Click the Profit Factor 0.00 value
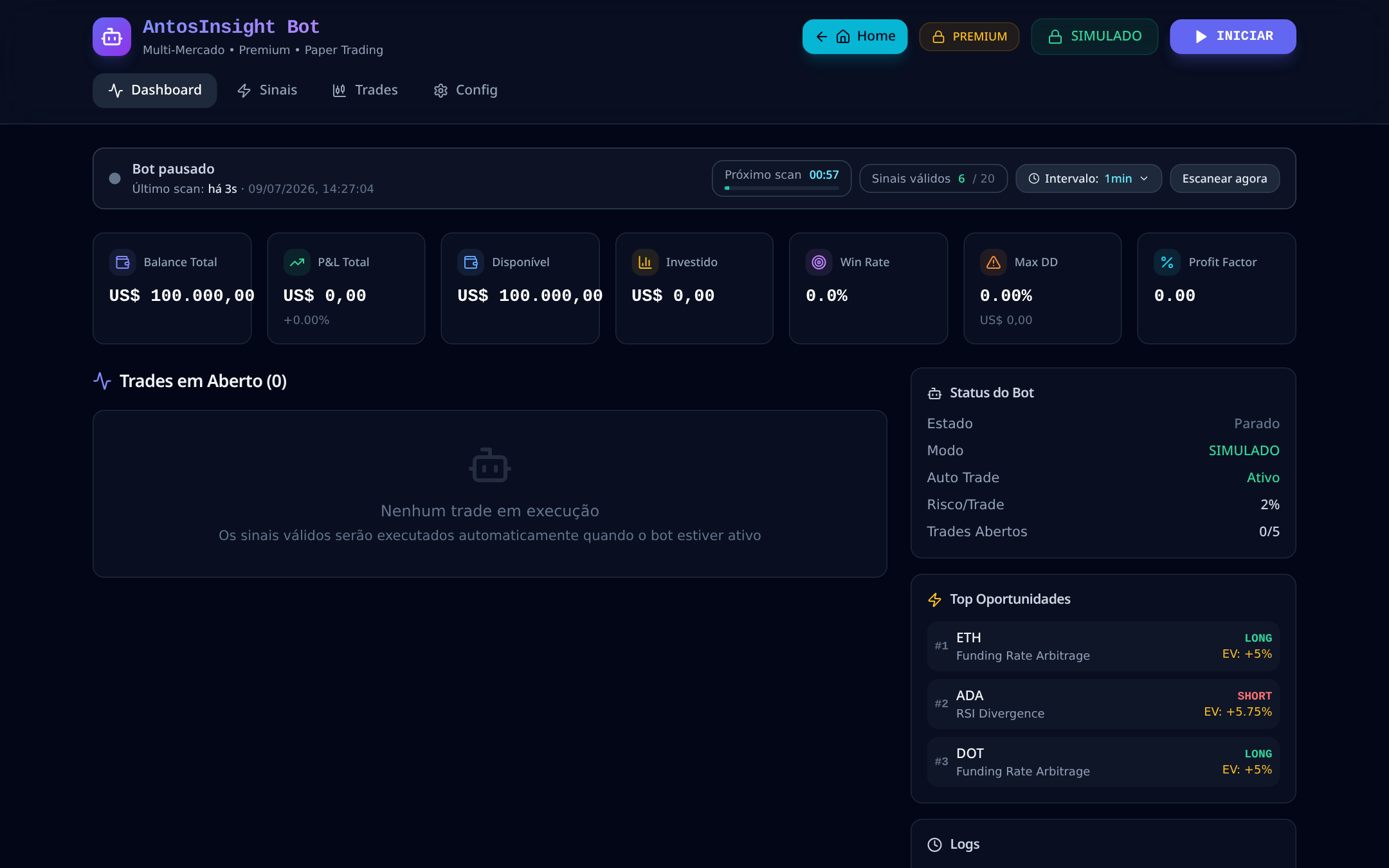 (1174, 296)
